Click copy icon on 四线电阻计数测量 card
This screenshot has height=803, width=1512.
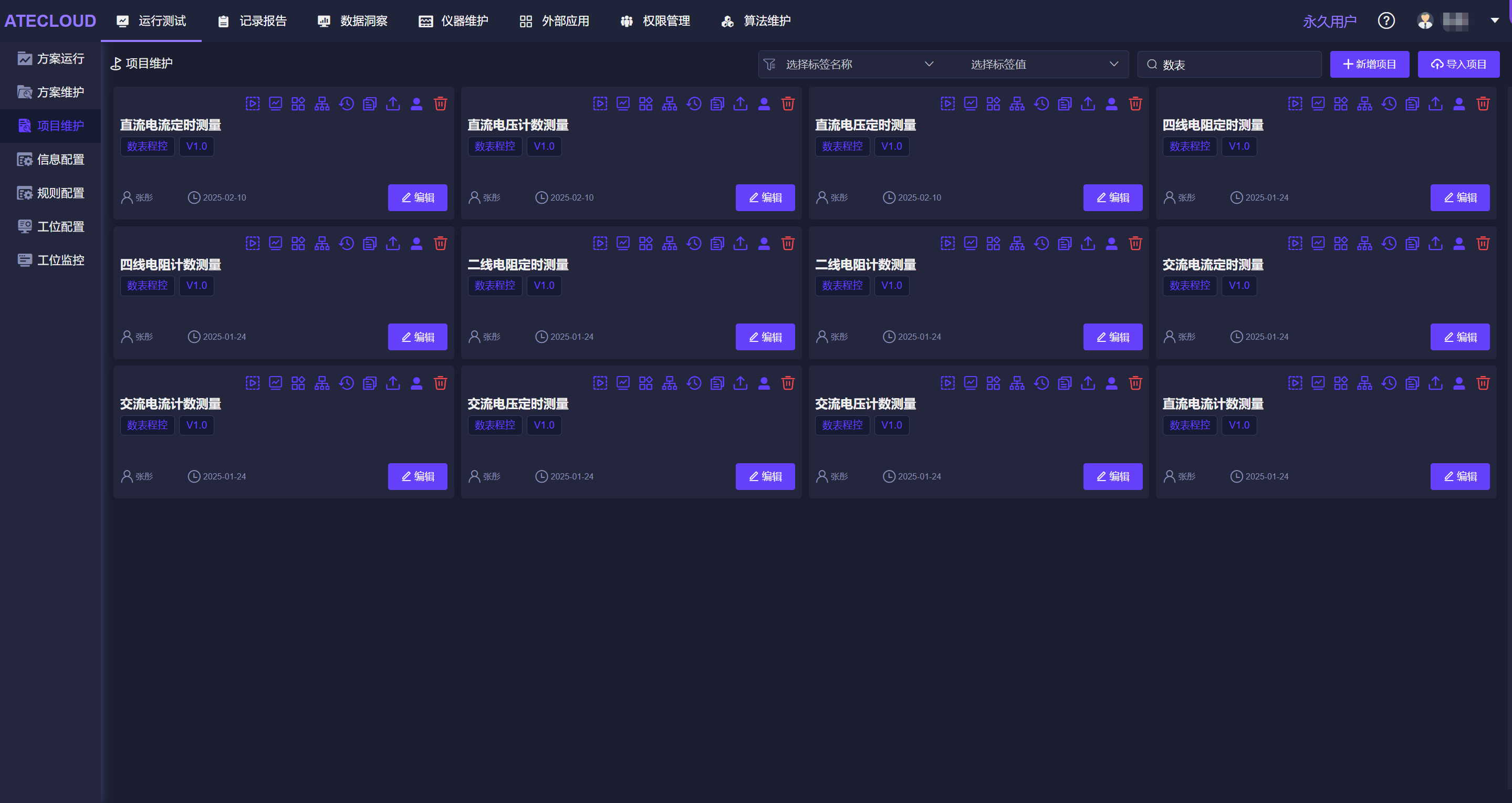click(370, 244)
